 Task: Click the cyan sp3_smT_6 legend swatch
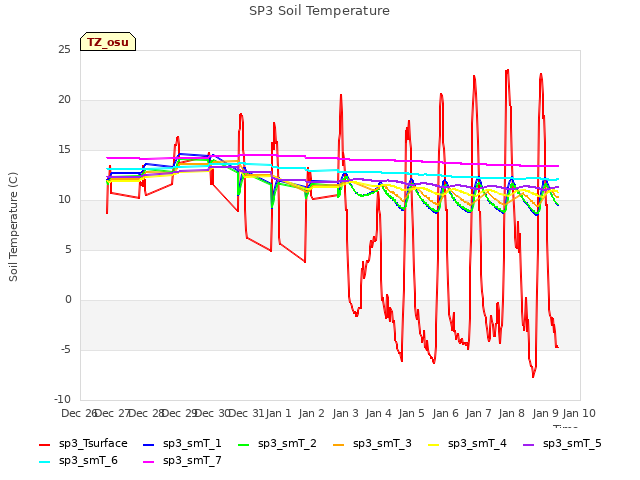[x=44, y=462]
